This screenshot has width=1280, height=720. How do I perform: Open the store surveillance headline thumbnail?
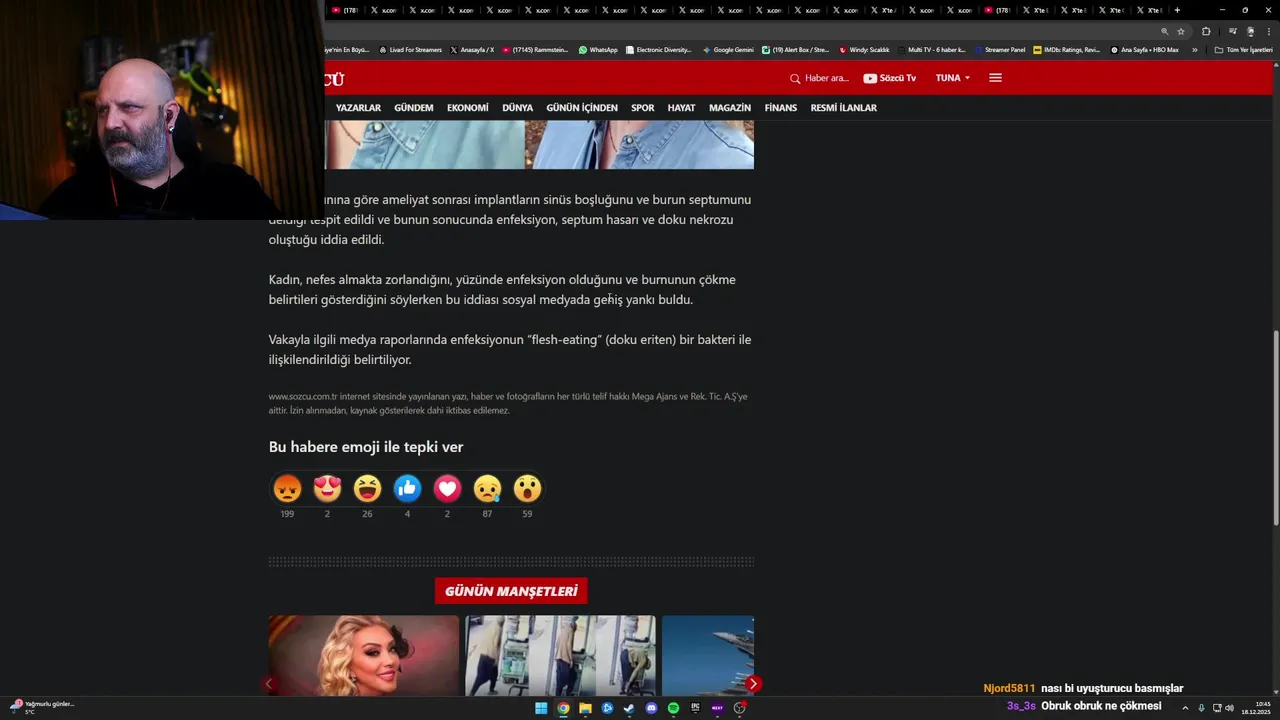pos(560,656)
